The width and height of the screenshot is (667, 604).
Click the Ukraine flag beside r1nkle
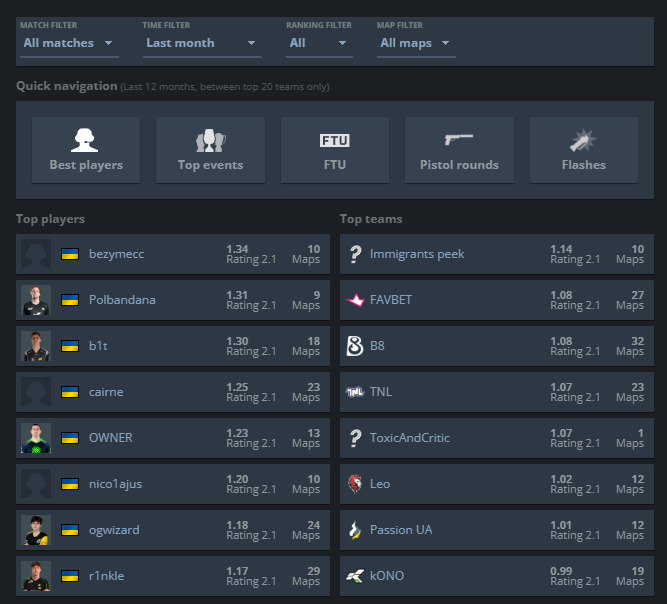pyautogui.click(x=70, y=576)
